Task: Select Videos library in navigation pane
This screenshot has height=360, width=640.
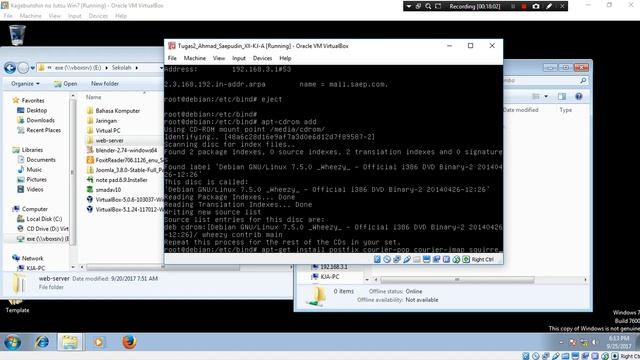Action: tap(30, 189)
